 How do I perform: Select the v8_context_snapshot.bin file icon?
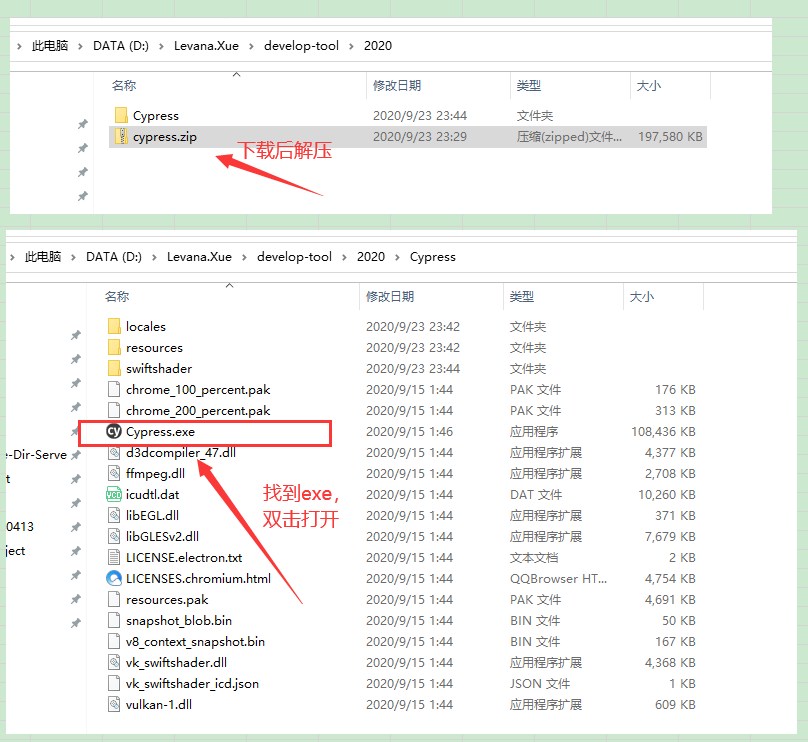114,642
